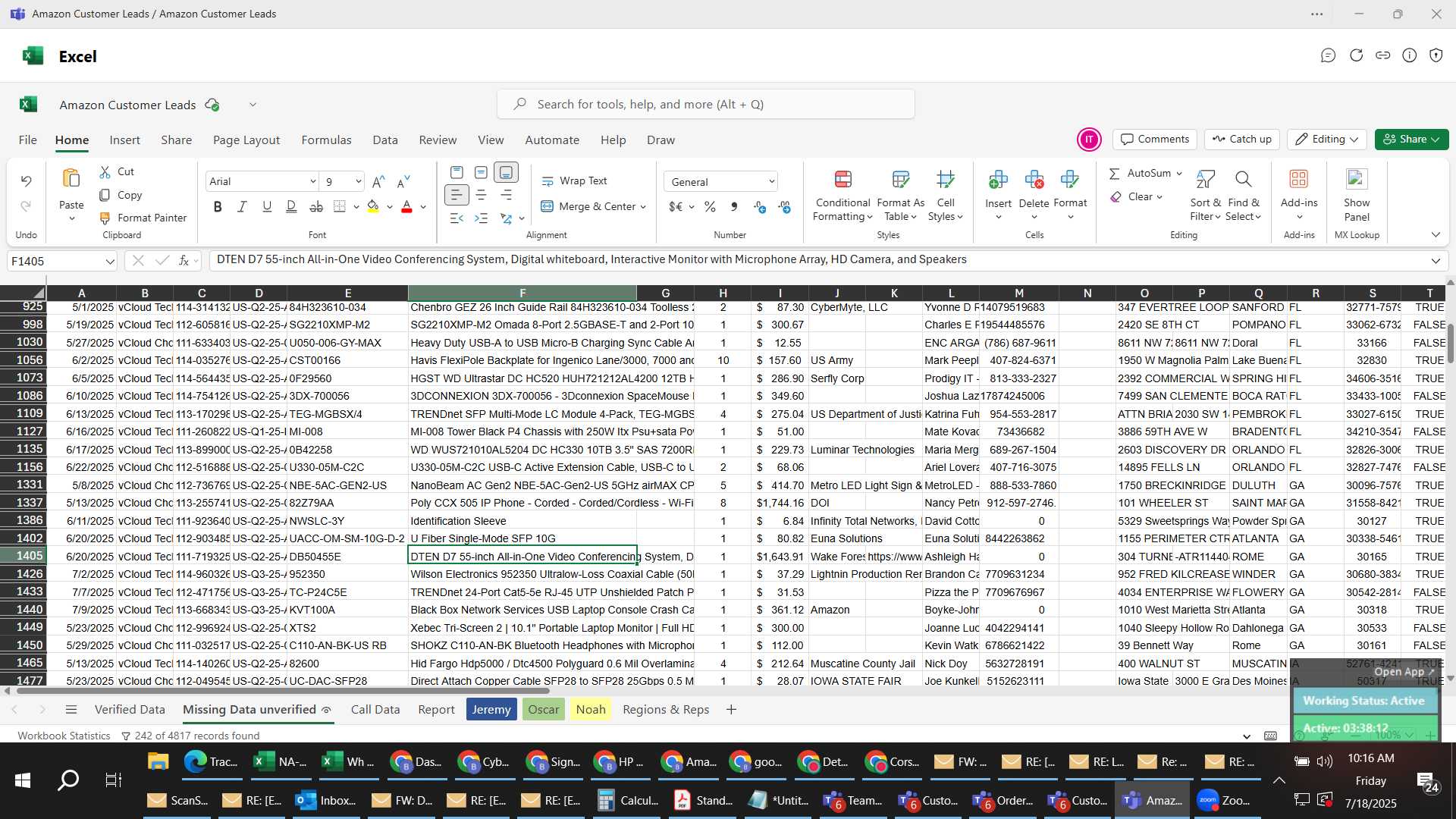Image resolution: width=1456 pixels, height=819 pixels.
Task: Click the Paste clipboard icon
Action: [71, 178]
